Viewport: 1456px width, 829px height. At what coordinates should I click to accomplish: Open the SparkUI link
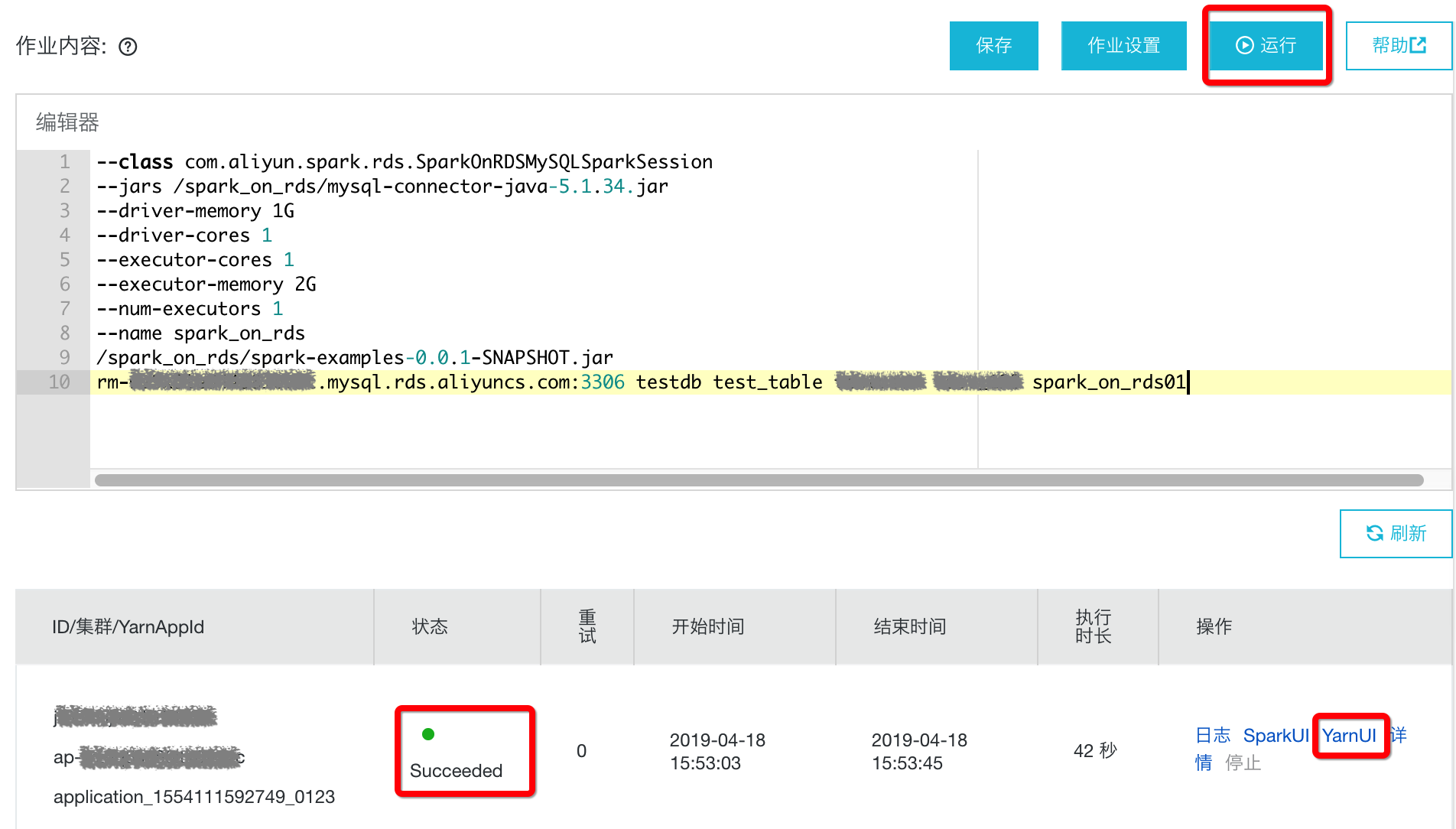(1276, 736)
